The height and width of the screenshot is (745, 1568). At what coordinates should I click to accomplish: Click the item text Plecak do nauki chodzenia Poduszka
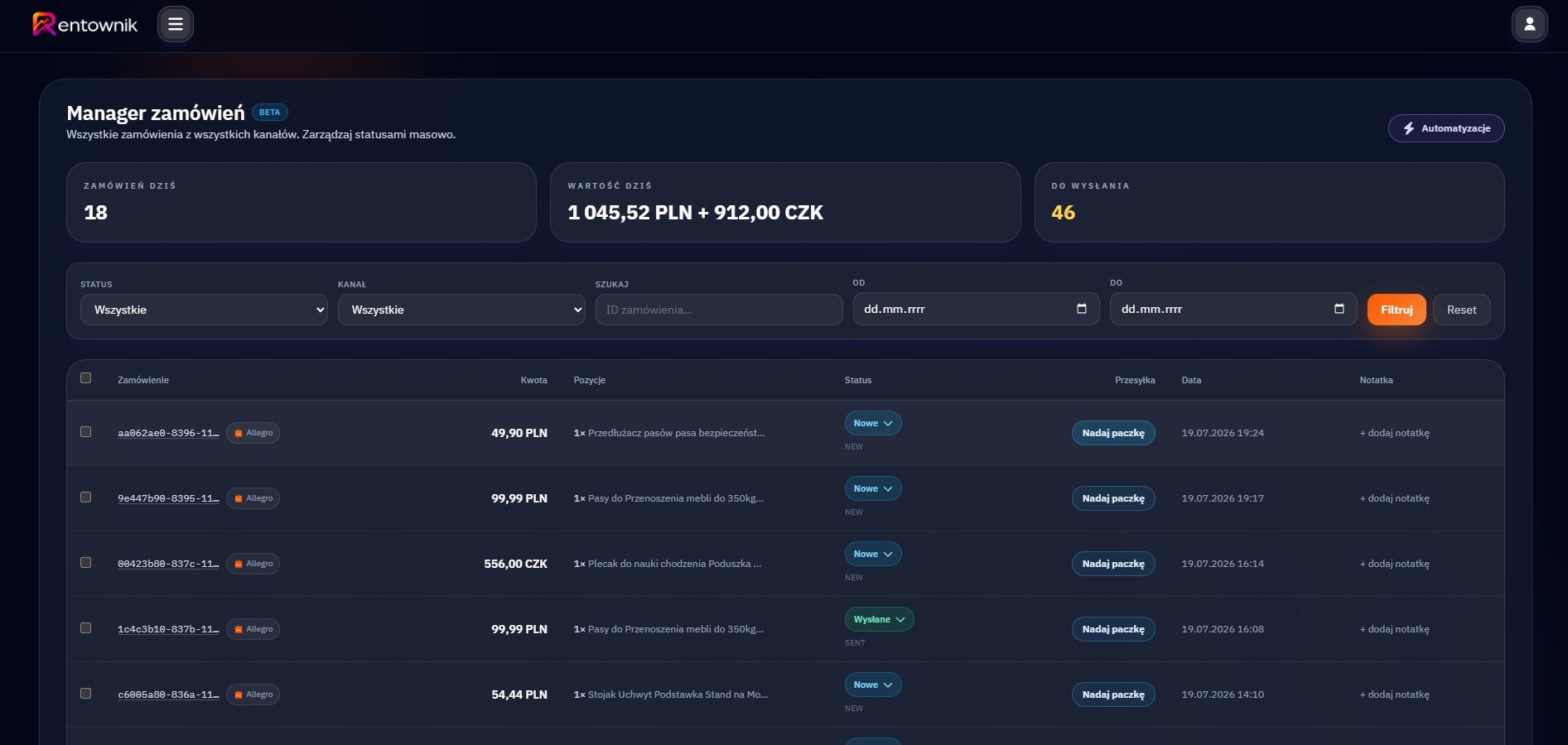(674, 564)
